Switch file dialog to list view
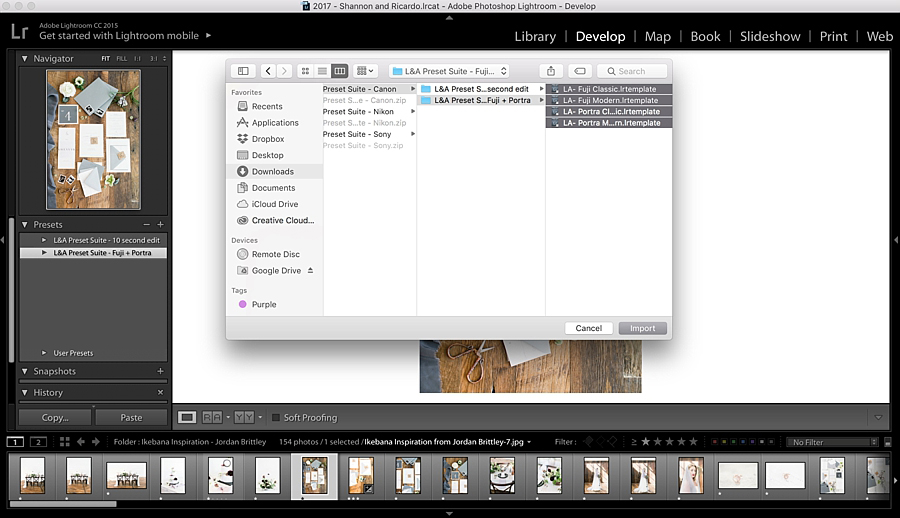 click(x=323, y=71)
